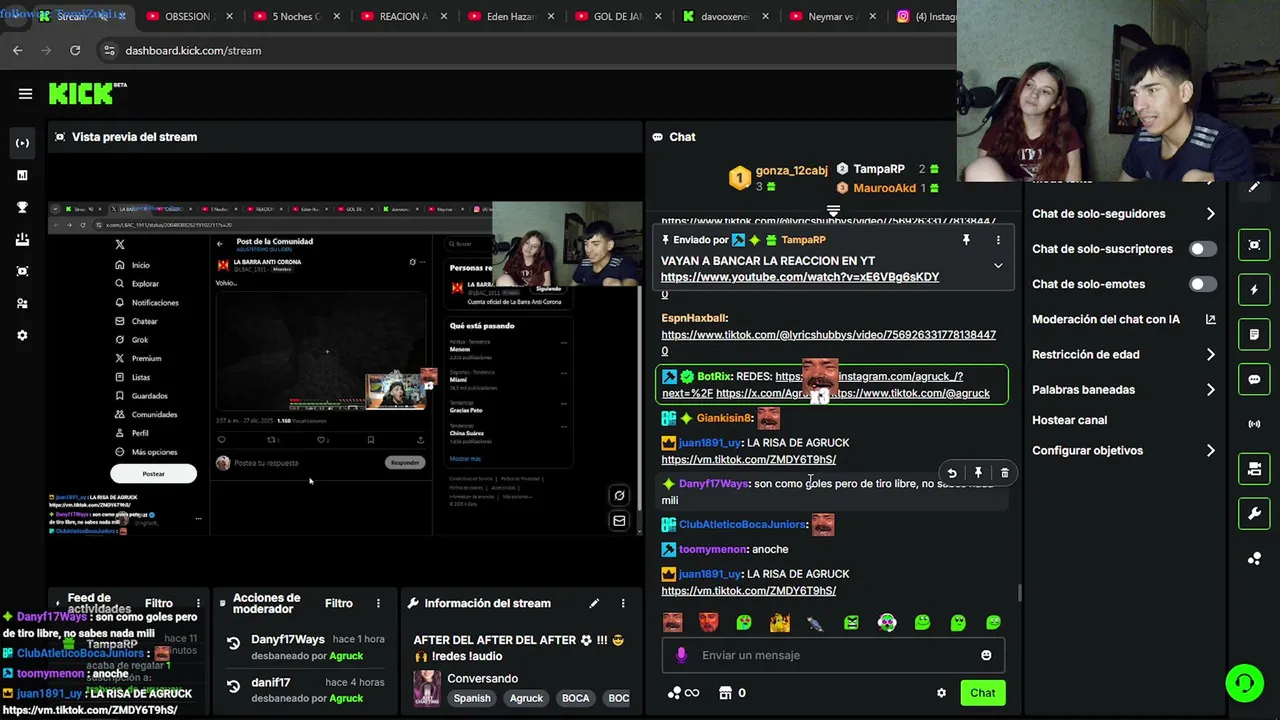Toggle Chat de solo-suscriptores switch
Viewport: 1280px width, 720px height.
pyautogui.click(x=1203, y=249)
